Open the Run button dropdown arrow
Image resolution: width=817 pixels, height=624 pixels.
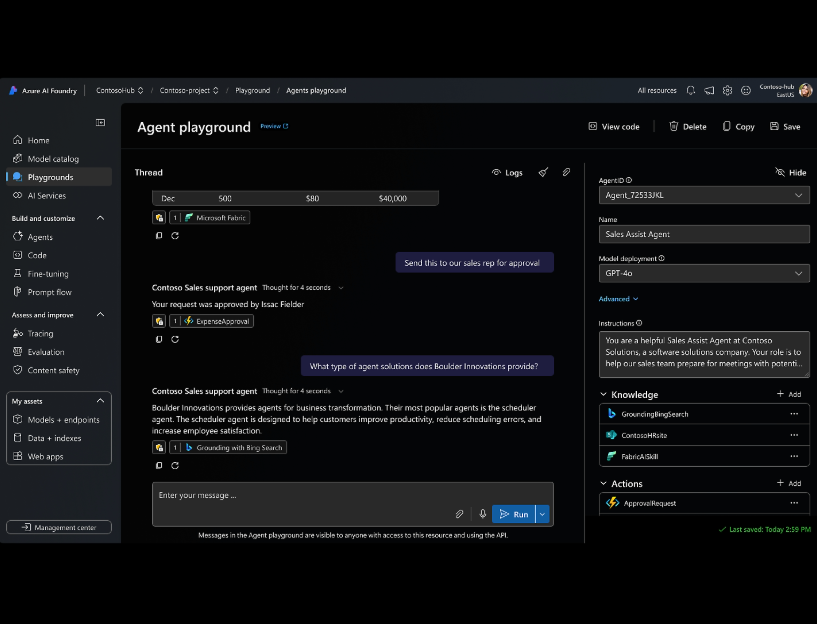(542, 514)
